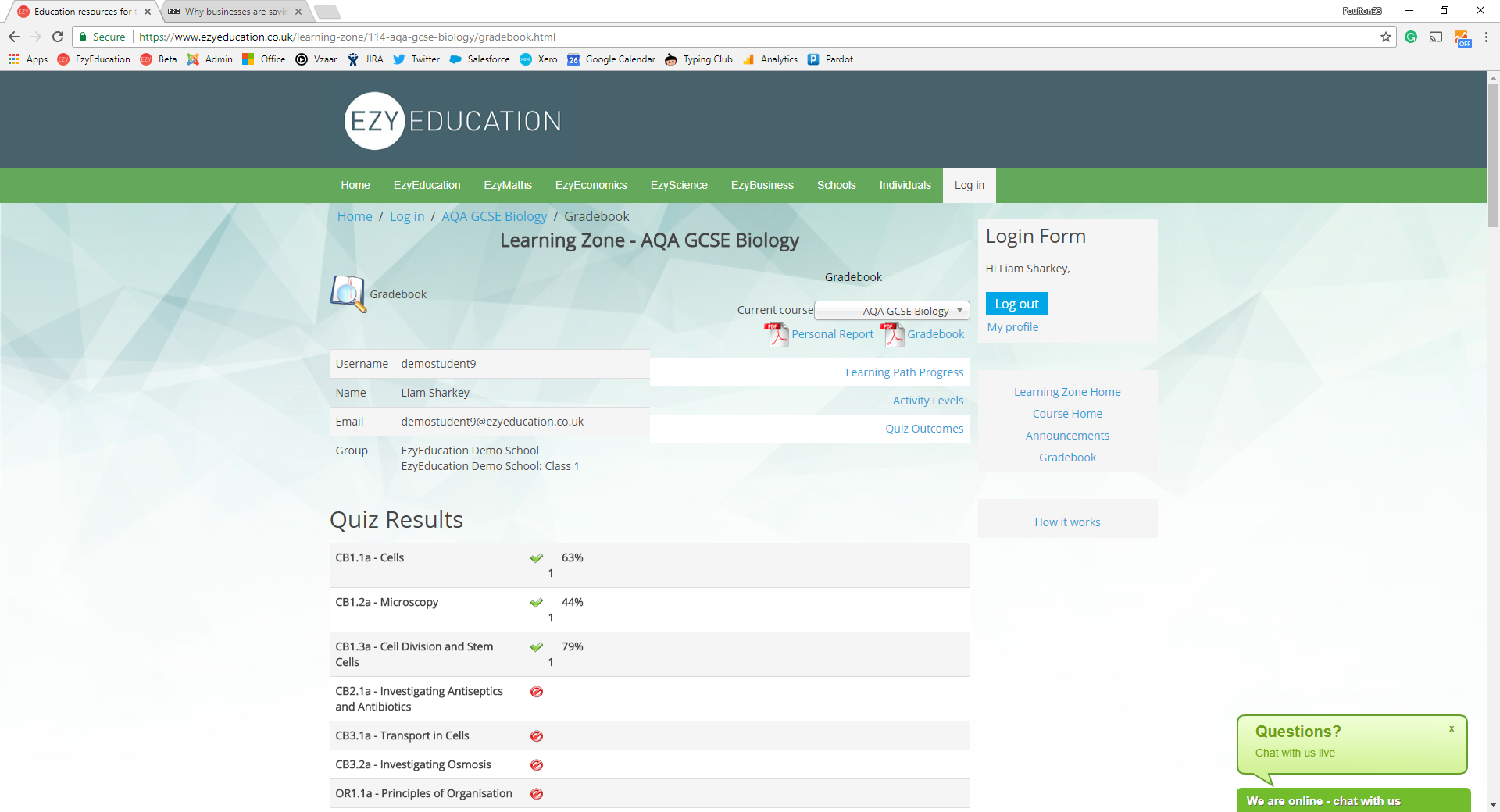Open the Google Calendar bookmark
Image resolution: width=1500 pixels, height=812 pixels.
click(x=611, y=59)
